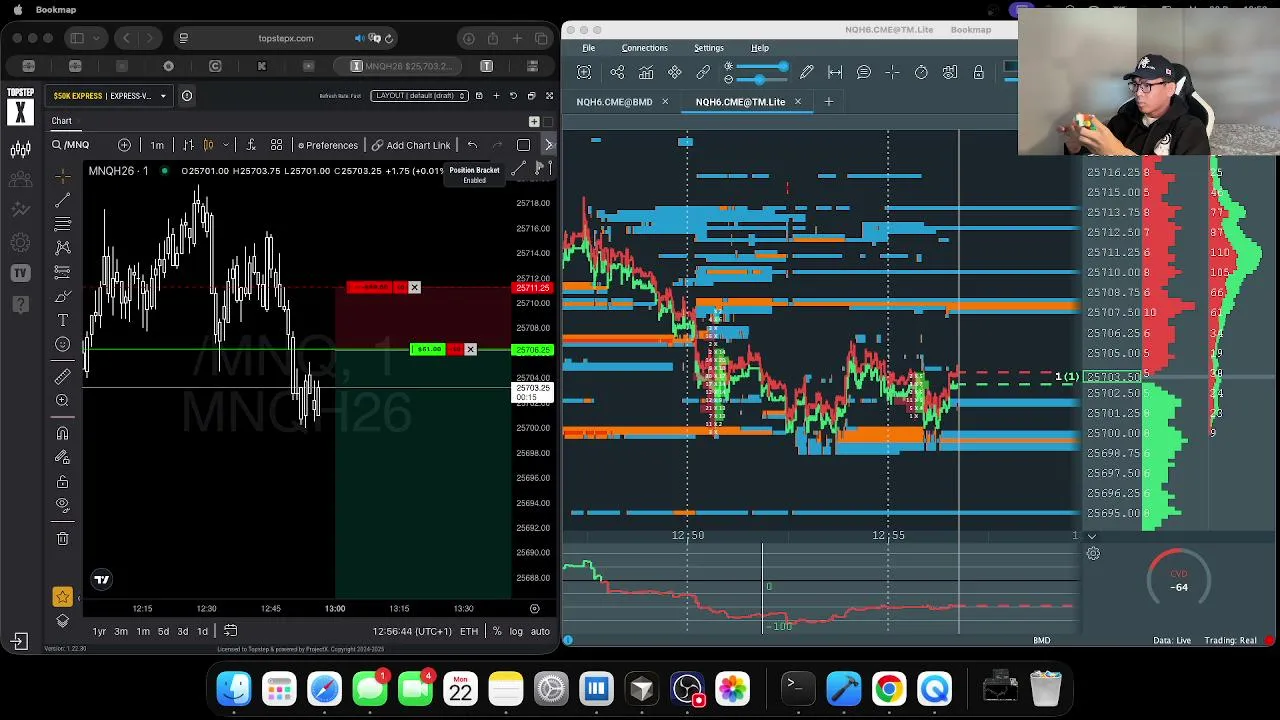
Task: Toggle log scale on chart
Action: click(x=516, y=631)
